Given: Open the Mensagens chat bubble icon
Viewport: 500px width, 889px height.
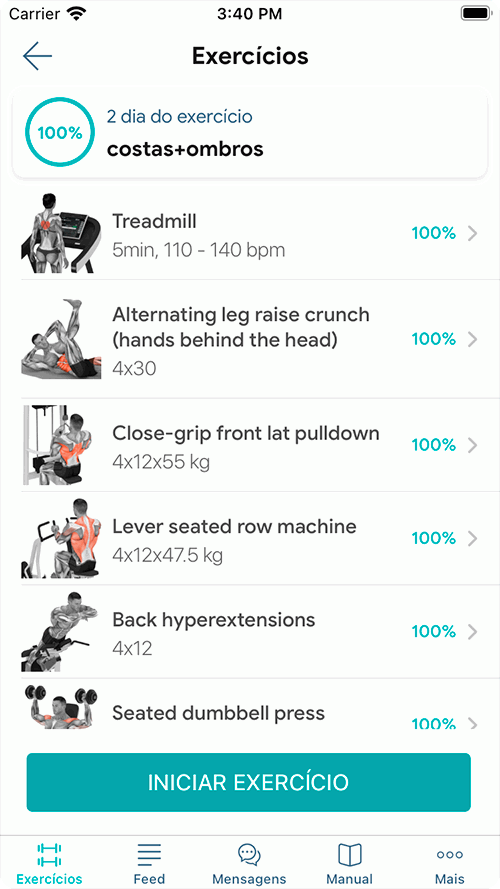Looking at the screenshot, I should point(249,854).
